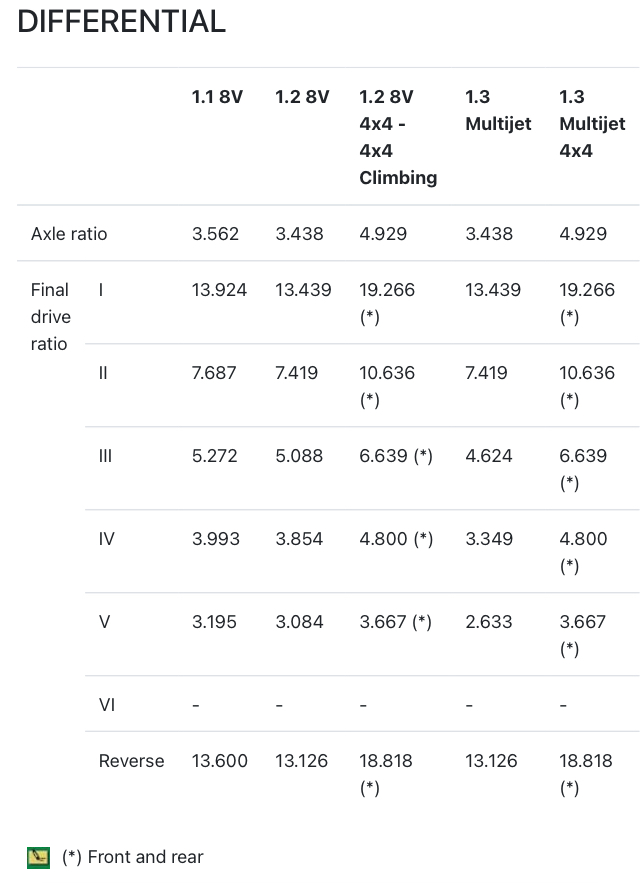The width and height of the screenshot is (640, 883).
Task: Click the 13.924 first gear value
Action: (x=219, y=290)
